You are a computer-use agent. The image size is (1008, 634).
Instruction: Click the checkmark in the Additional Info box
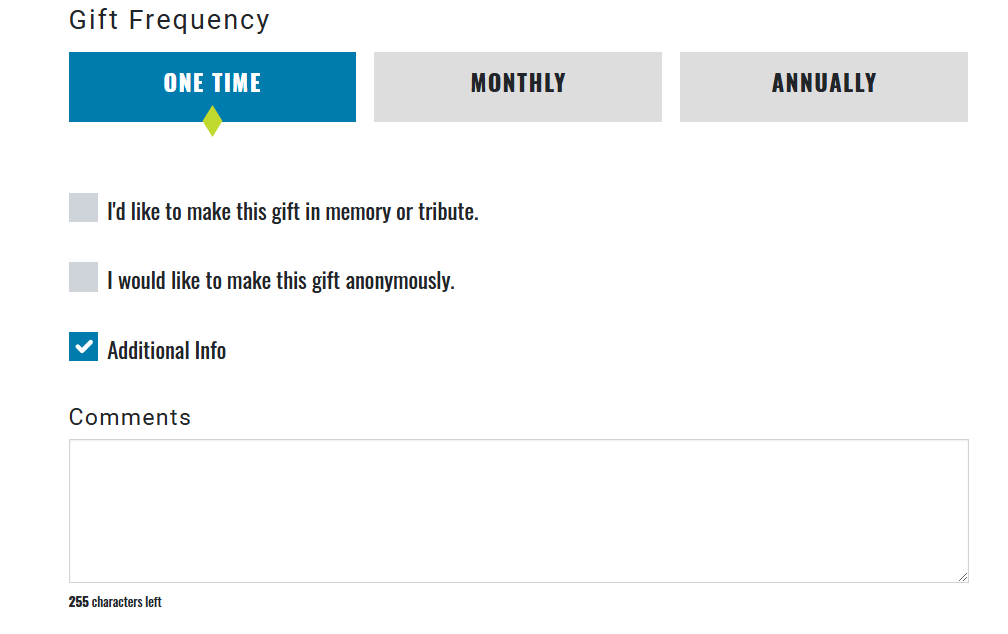[x=82, y=346]
